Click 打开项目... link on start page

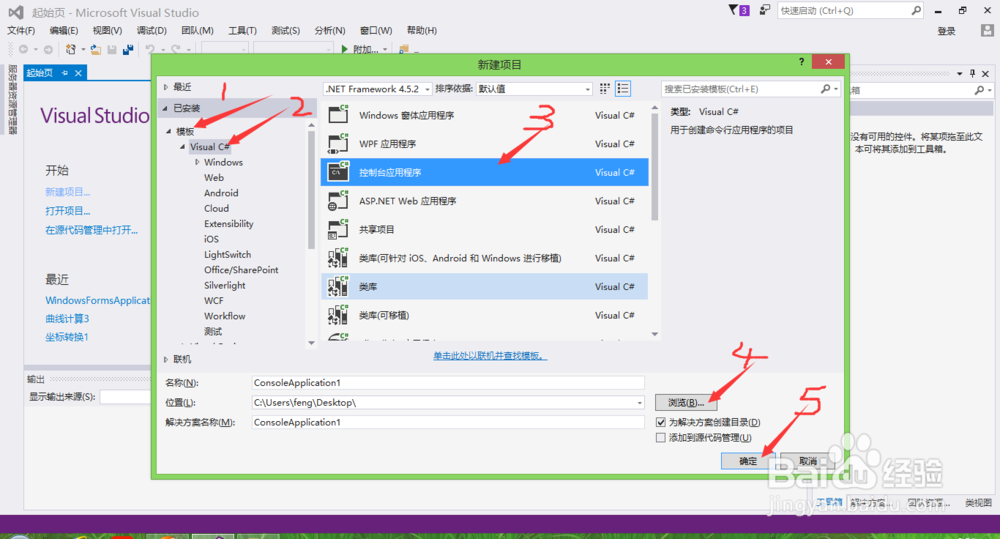[68, 210]
